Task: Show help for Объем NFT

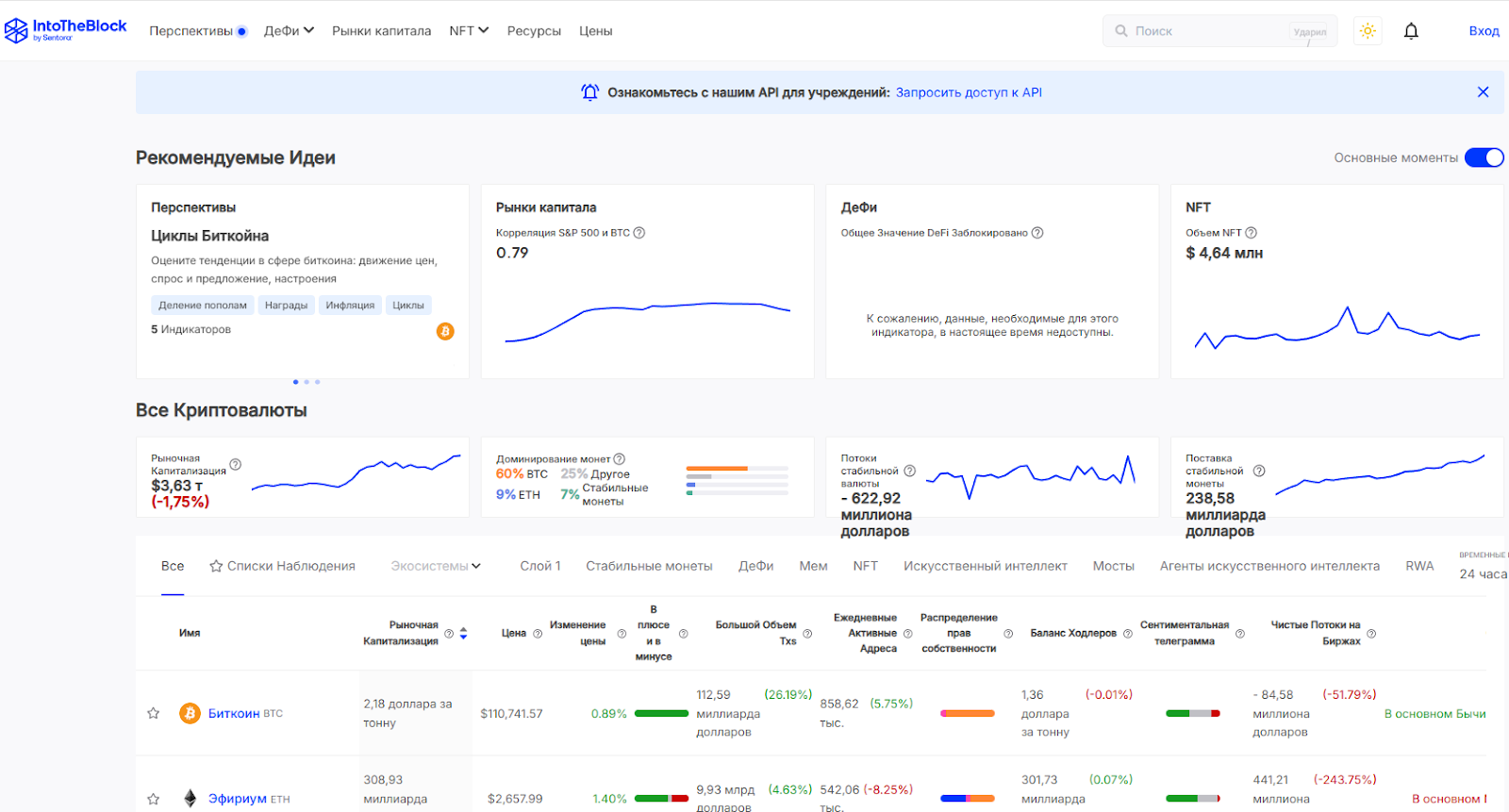Action: [1252, 233]
